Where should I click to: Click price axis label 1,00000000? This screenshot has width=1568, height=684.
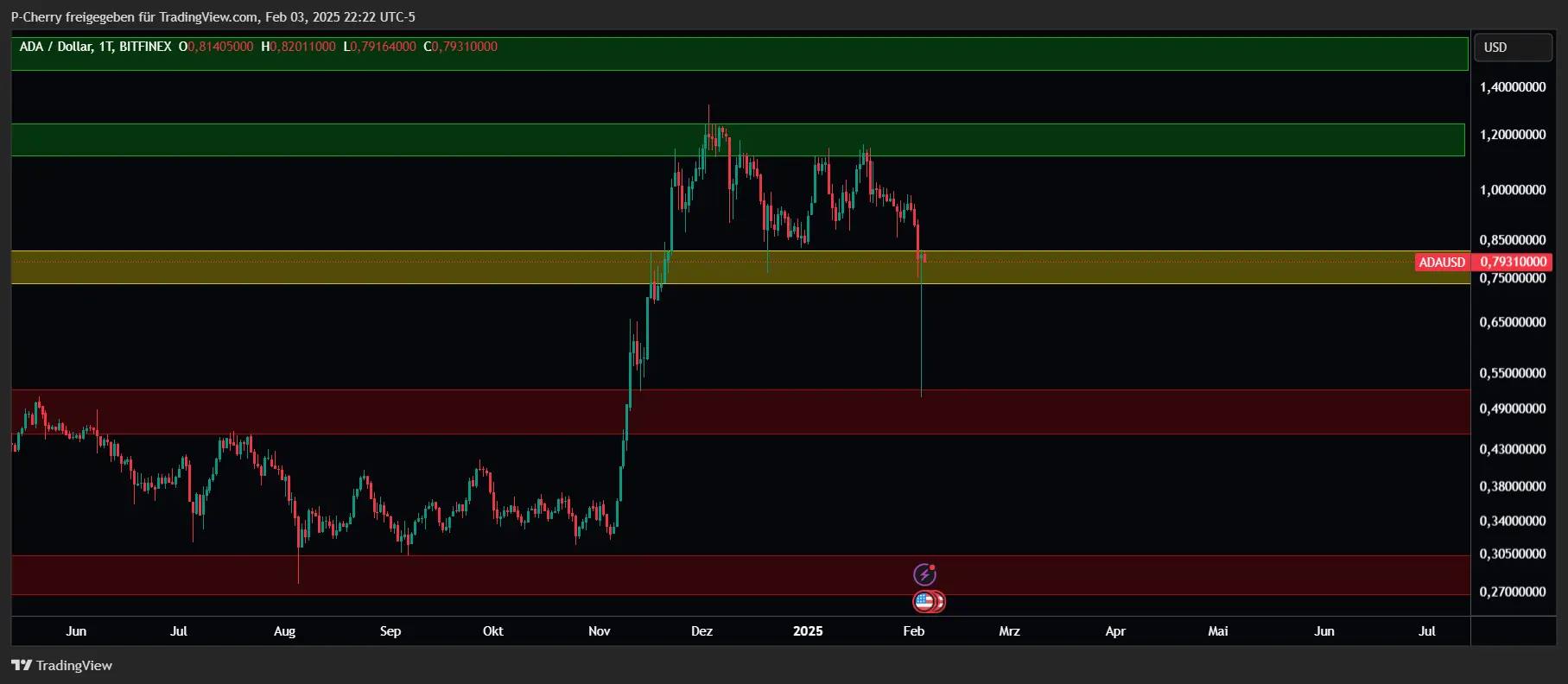coord(1513,190)
